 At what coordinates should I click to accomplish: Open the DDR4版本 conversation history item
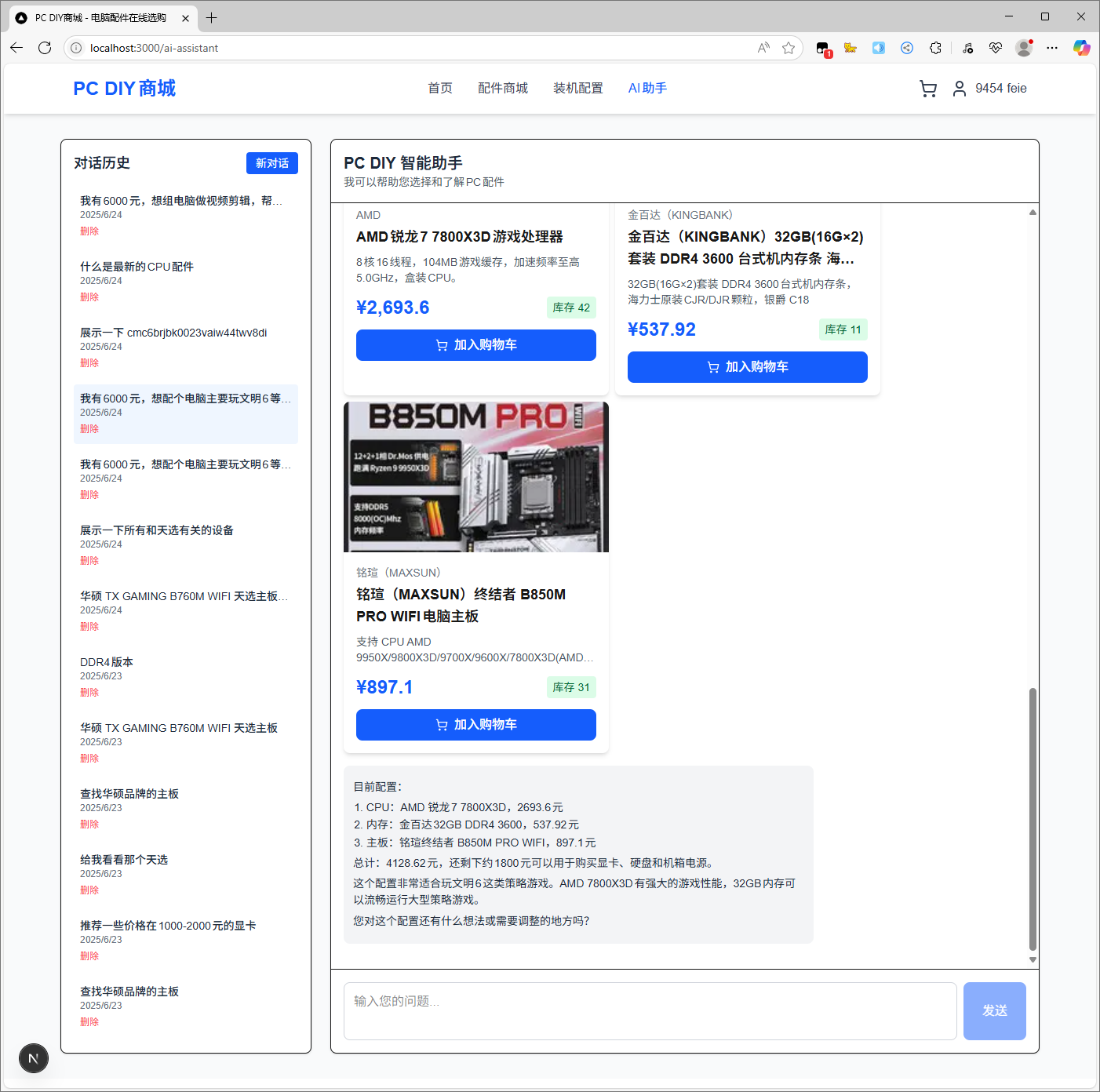(107, 662)
